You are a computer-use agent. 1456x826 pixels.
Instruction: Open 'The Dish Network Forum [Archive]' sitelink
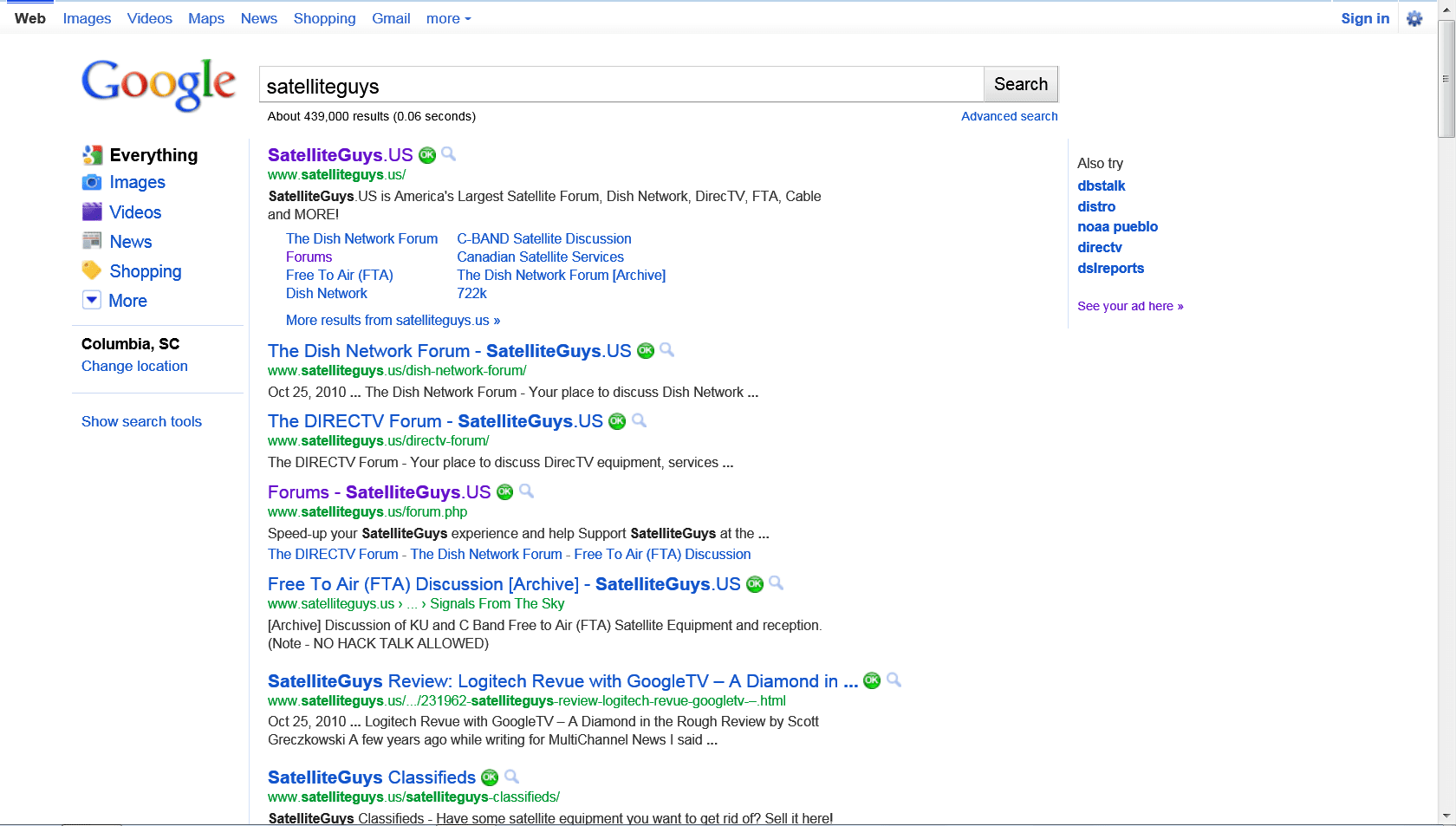tap(561, 275)
